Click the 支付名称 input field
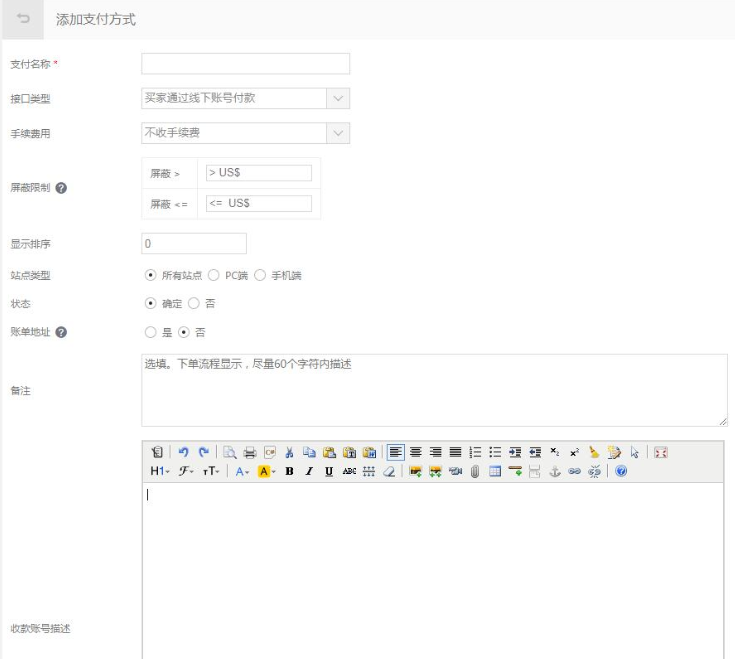735x659 pixels. tap(246, 64)
